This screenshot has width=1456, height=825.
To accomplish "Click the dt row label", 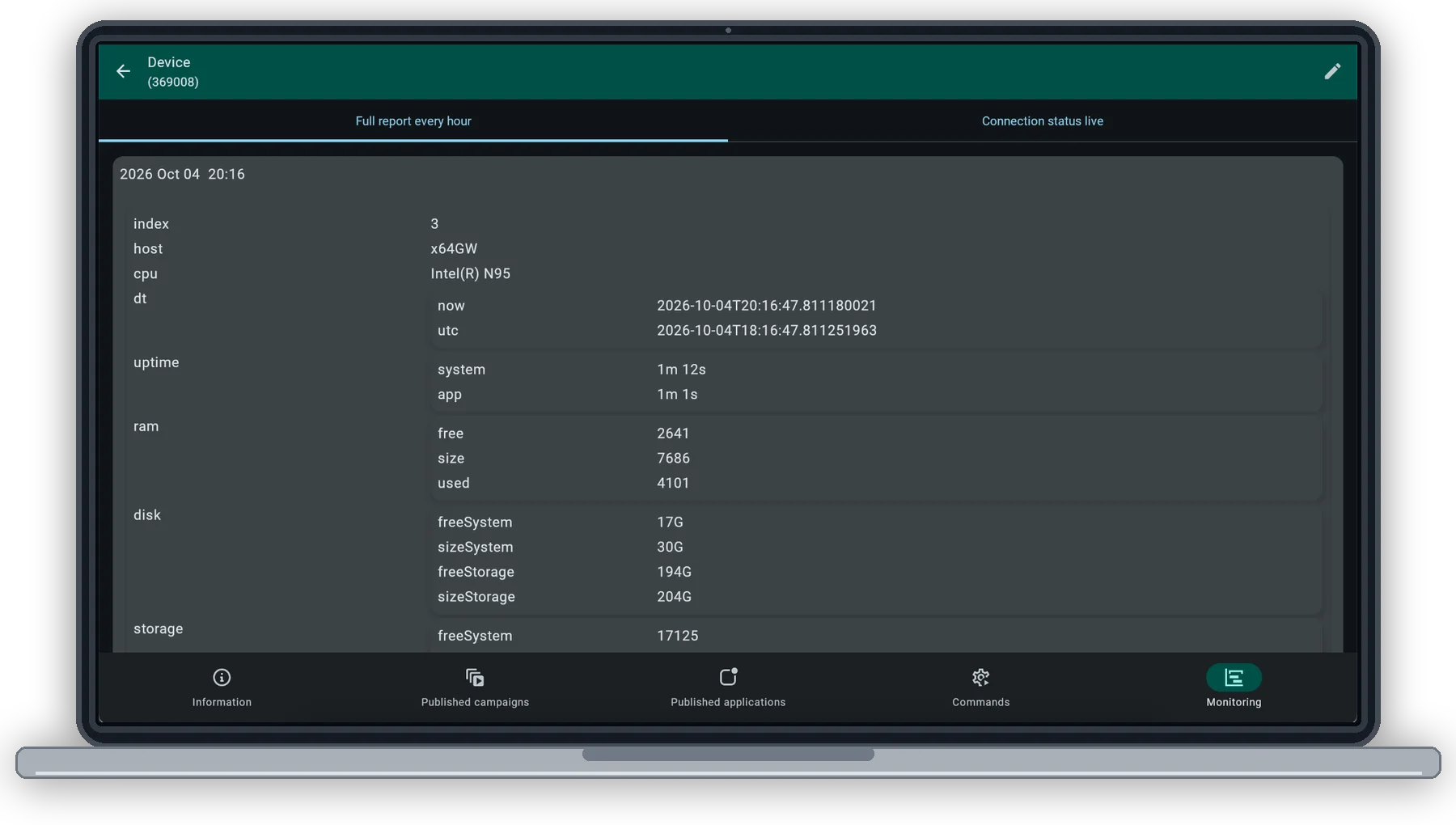I will 140,298.
